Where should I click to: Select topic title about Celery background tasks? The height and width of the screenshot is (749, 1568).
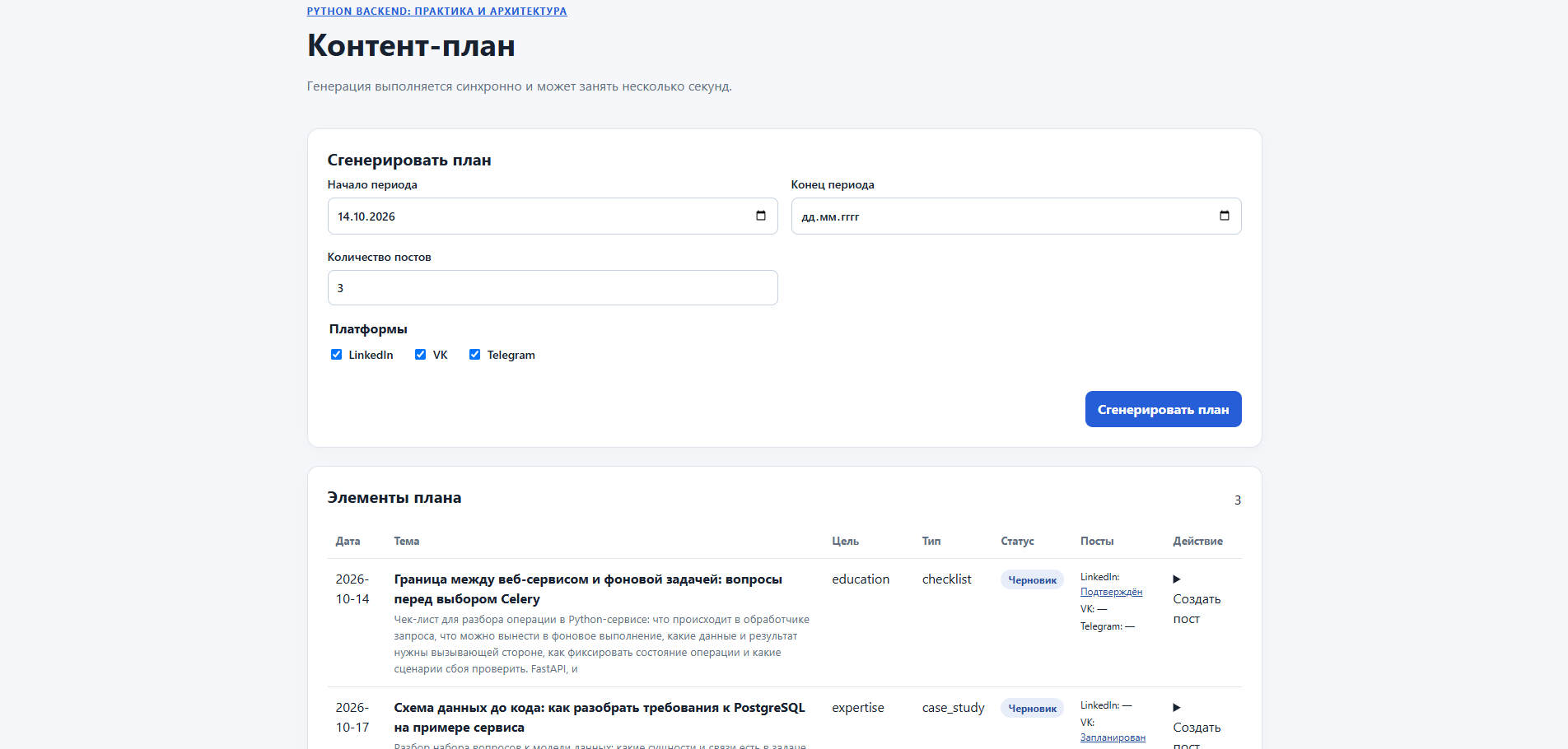point(588,589)
